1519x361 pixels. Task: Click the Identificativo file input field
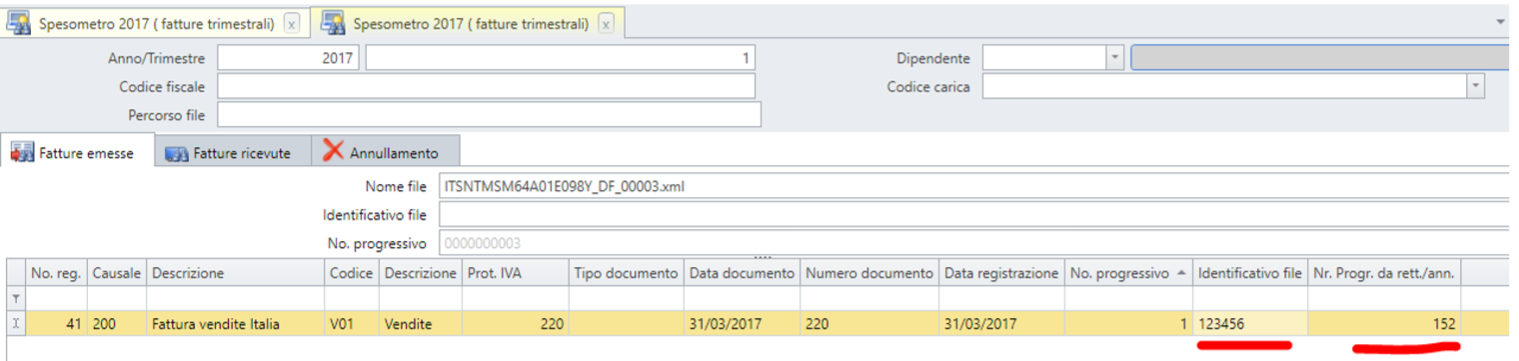point(973,214)
